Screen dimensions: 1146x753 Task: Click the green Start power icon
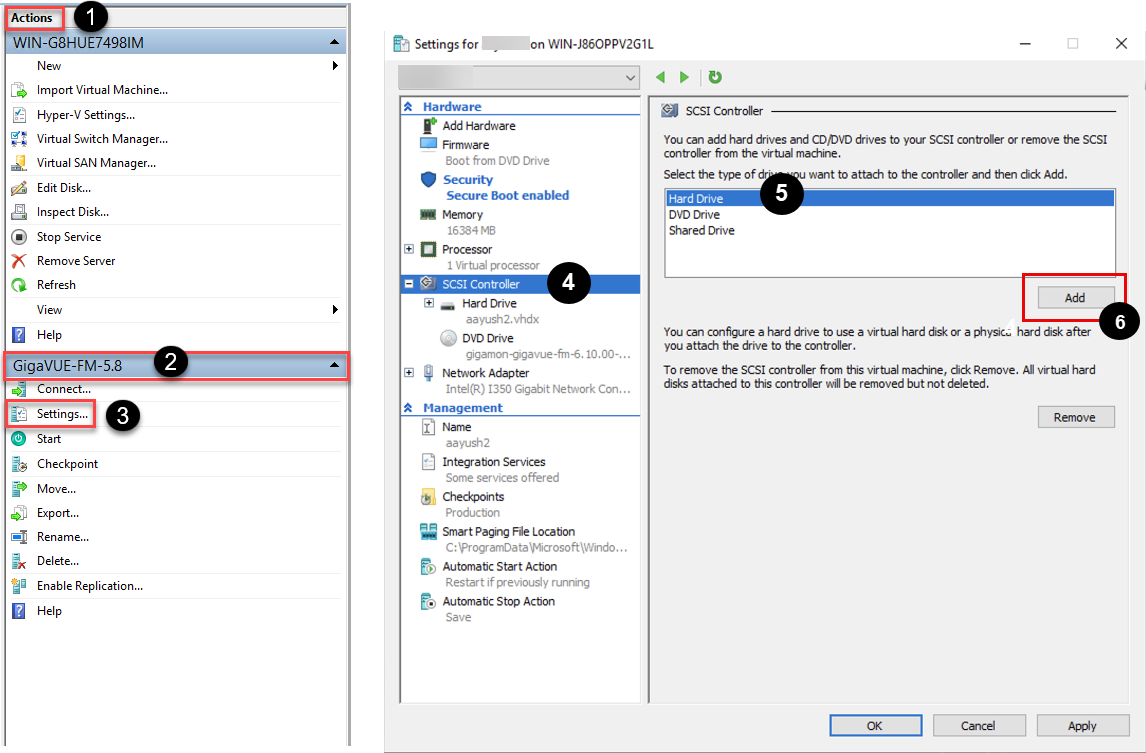[18, 439]
